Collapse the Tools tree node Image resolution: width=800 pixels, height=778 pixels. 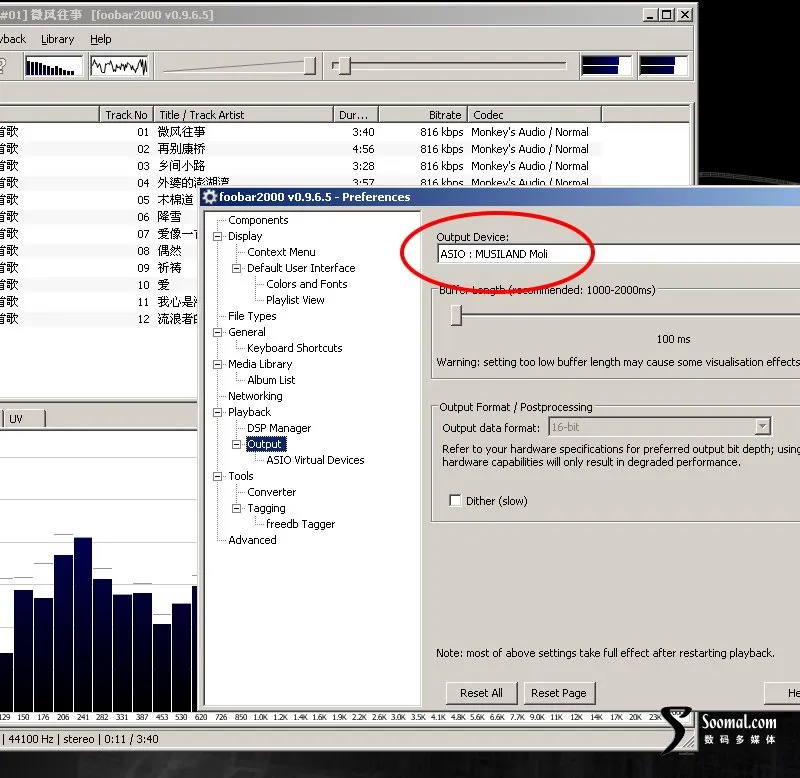pyautogui.click(x=218, y=476)
